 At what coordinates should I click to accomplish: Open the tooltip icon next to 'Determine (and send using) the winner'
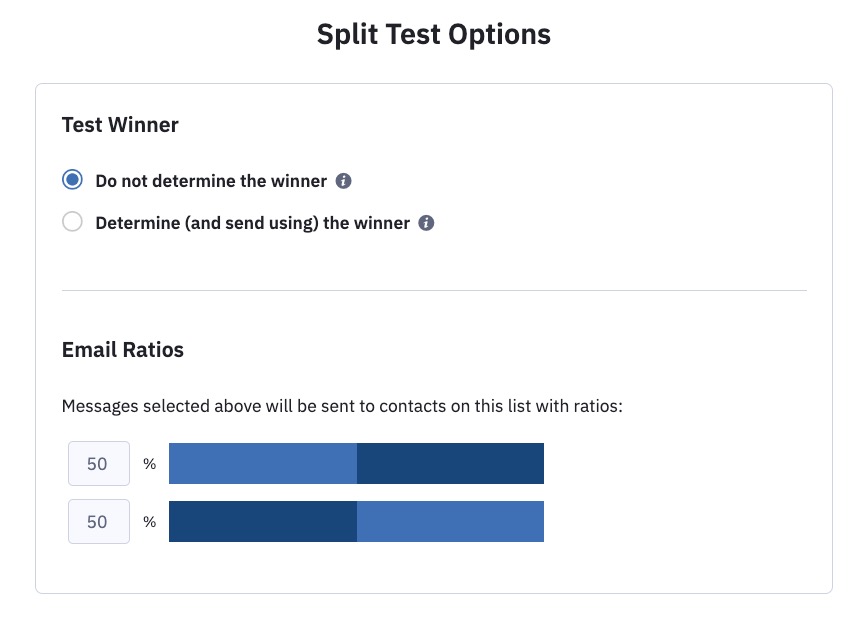425,223
